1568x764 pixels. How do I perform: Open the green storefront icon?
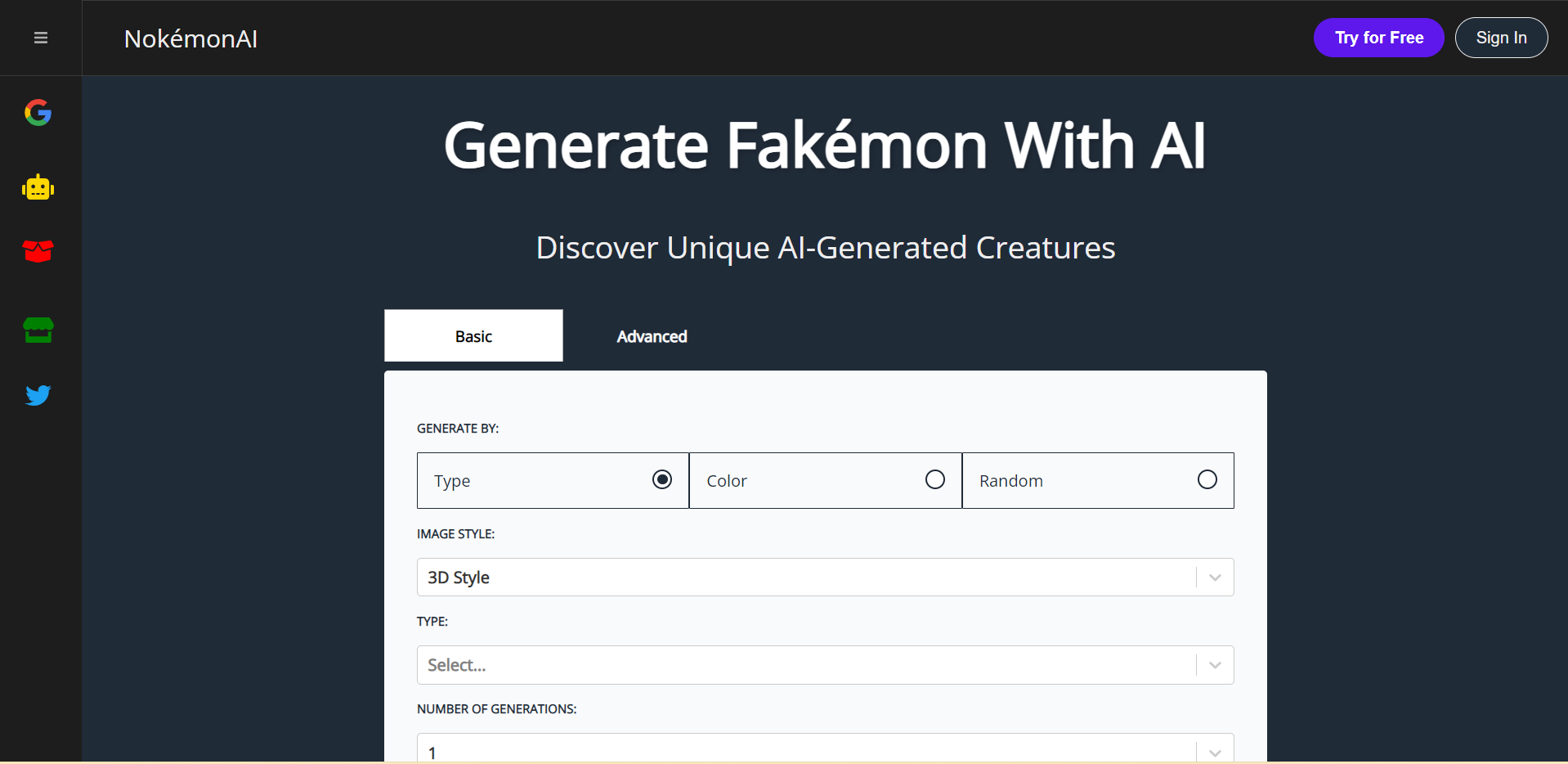point(38,330)
